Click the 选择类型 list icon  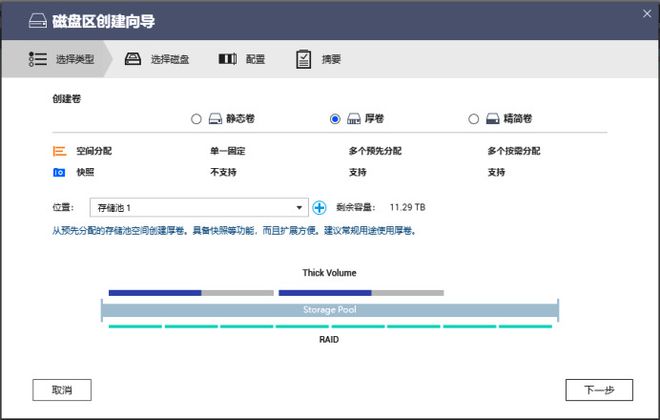pyautogui.click(x=37, y=59)
